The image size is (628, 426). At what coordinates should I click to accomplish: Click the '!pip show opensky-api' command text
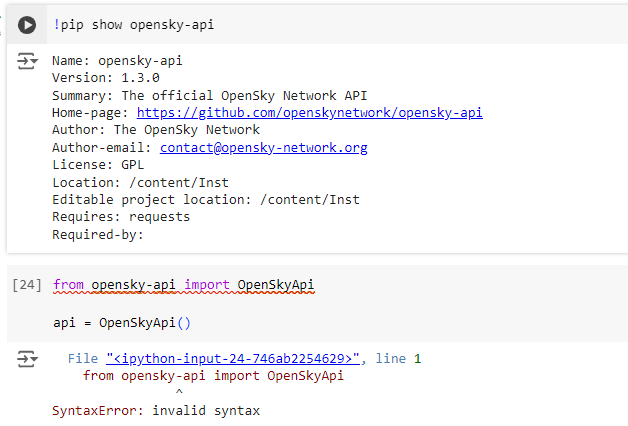click(x=134, y=25)
